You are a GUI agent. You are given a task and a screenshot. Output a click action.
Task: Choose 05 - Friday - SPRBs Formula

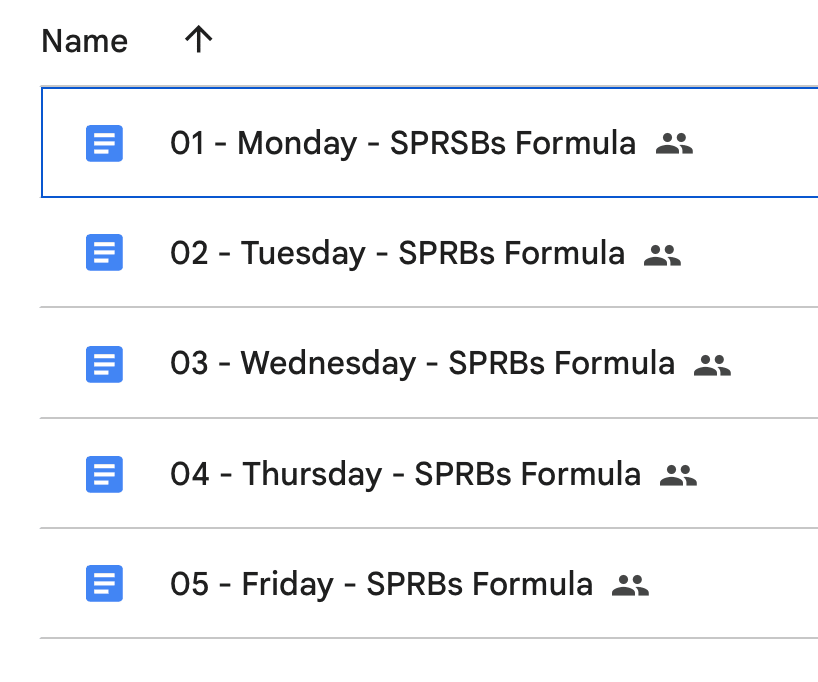click(381, 584)
